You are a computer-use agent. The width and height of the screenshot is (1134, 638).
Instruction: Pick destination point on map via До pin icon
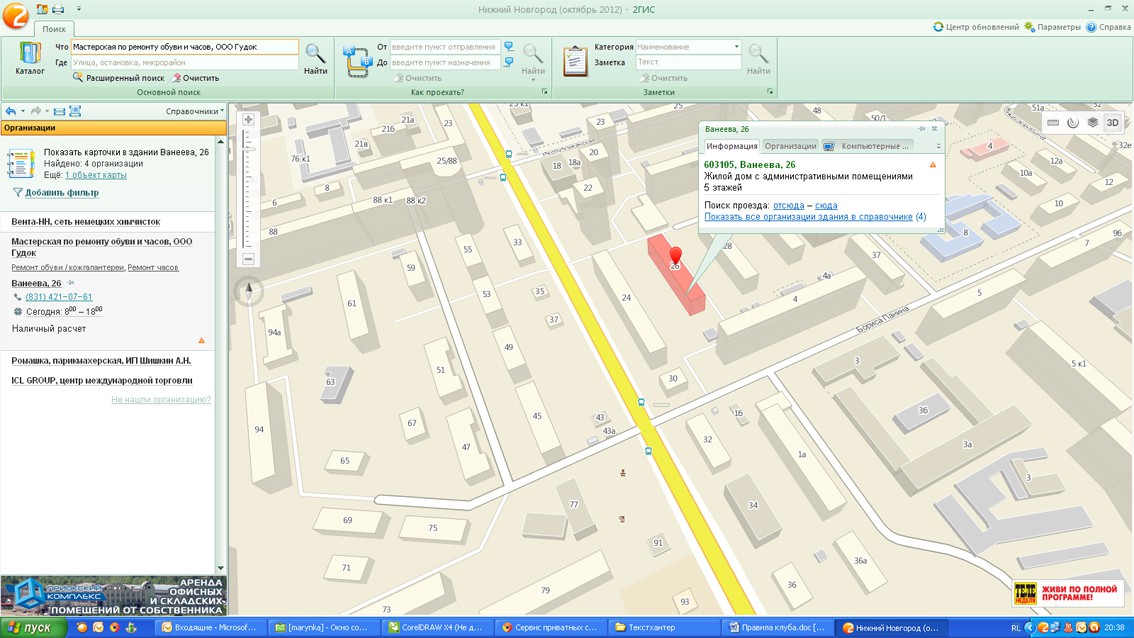coord(509,62)
